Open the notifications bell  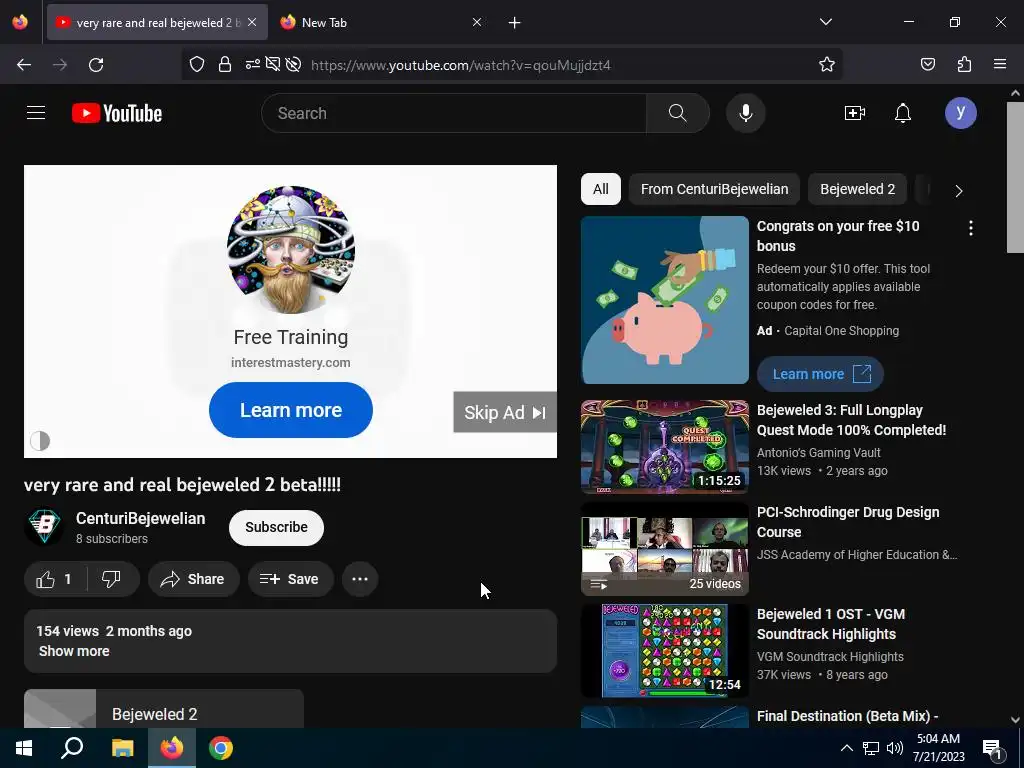click(903, 113)
